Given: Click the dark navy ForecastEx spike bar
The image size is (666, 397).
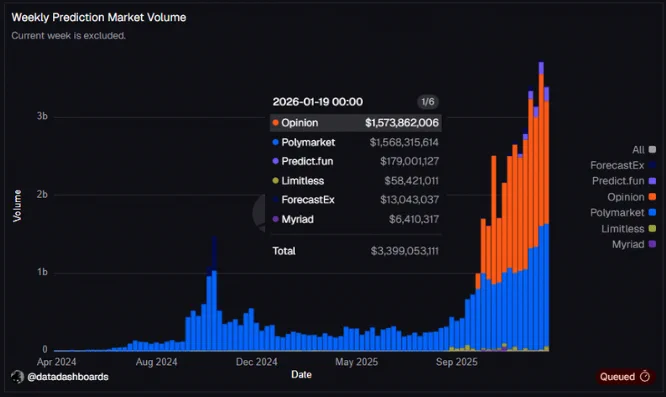Looking at the screenshot, I should 214,253.
